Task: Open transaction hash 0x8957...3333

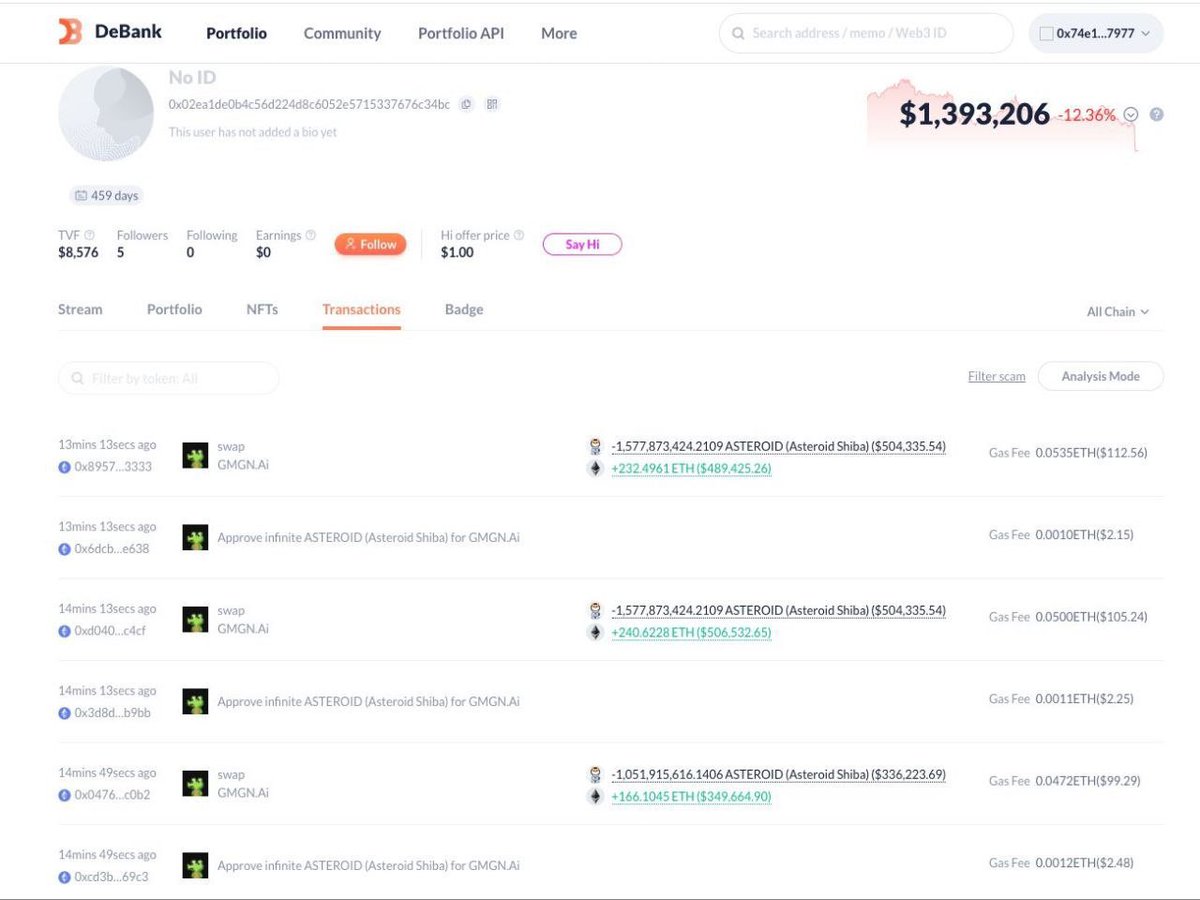Action: click(113, 467)
